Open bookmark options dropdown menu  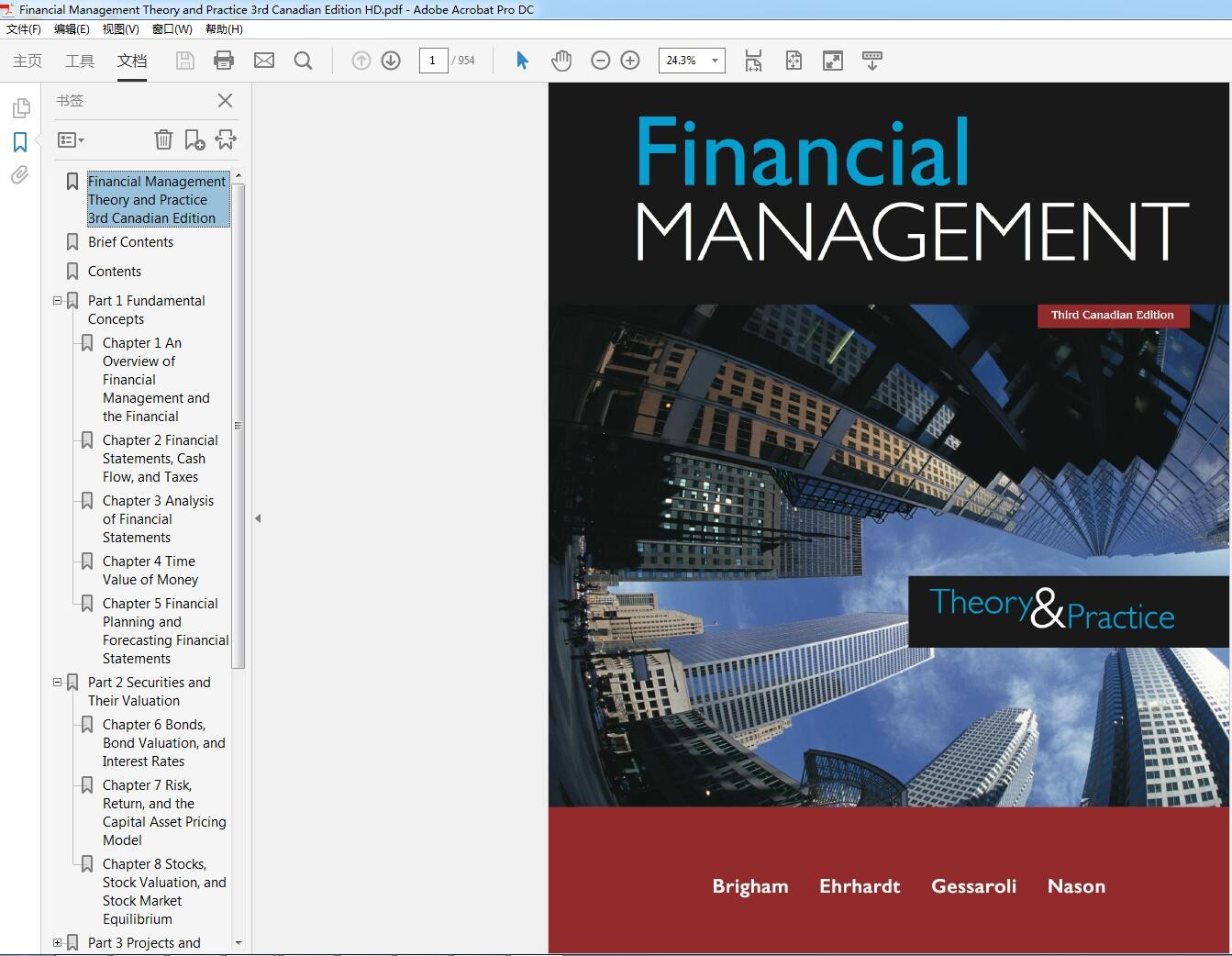pyautogui.click(x=71, y=140)
